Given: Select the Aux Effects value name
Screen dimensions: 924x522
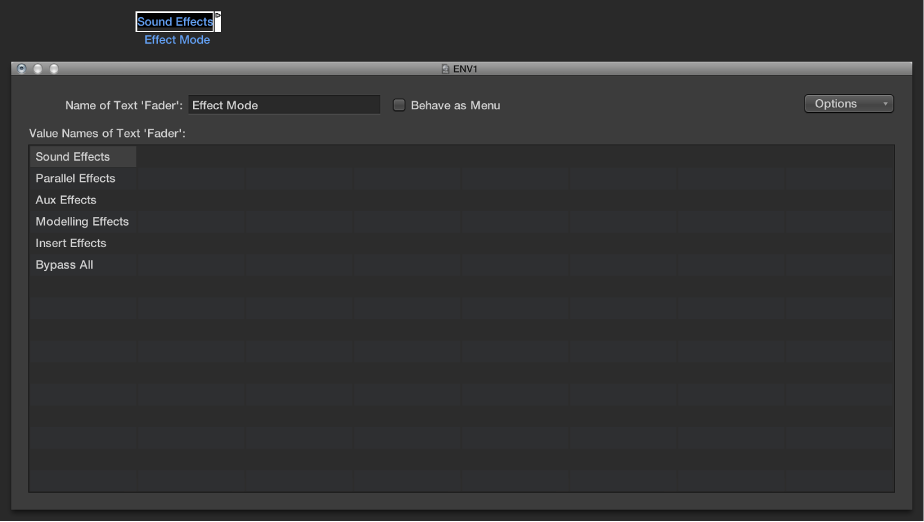Looking at the screenshot, I should [83, 200].
